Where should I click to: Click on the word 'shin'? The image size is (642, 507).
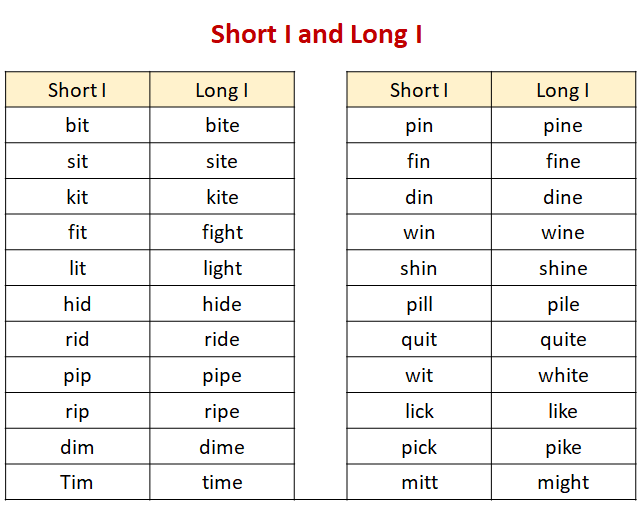pos(419,268)
